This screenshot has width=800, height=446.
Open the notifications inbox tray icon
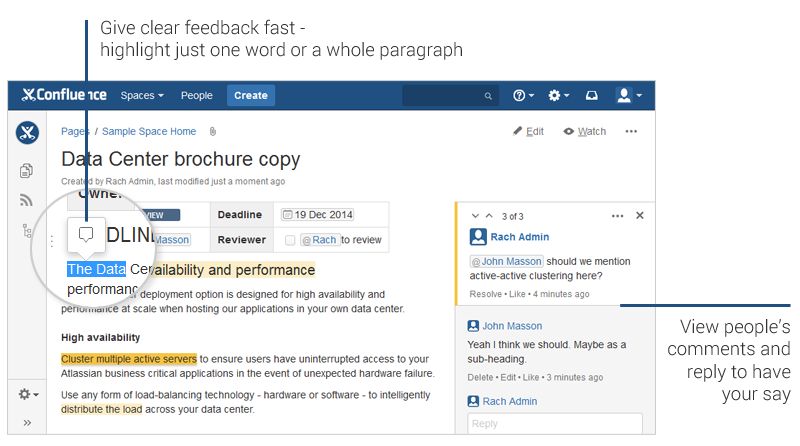pos(591,95)
